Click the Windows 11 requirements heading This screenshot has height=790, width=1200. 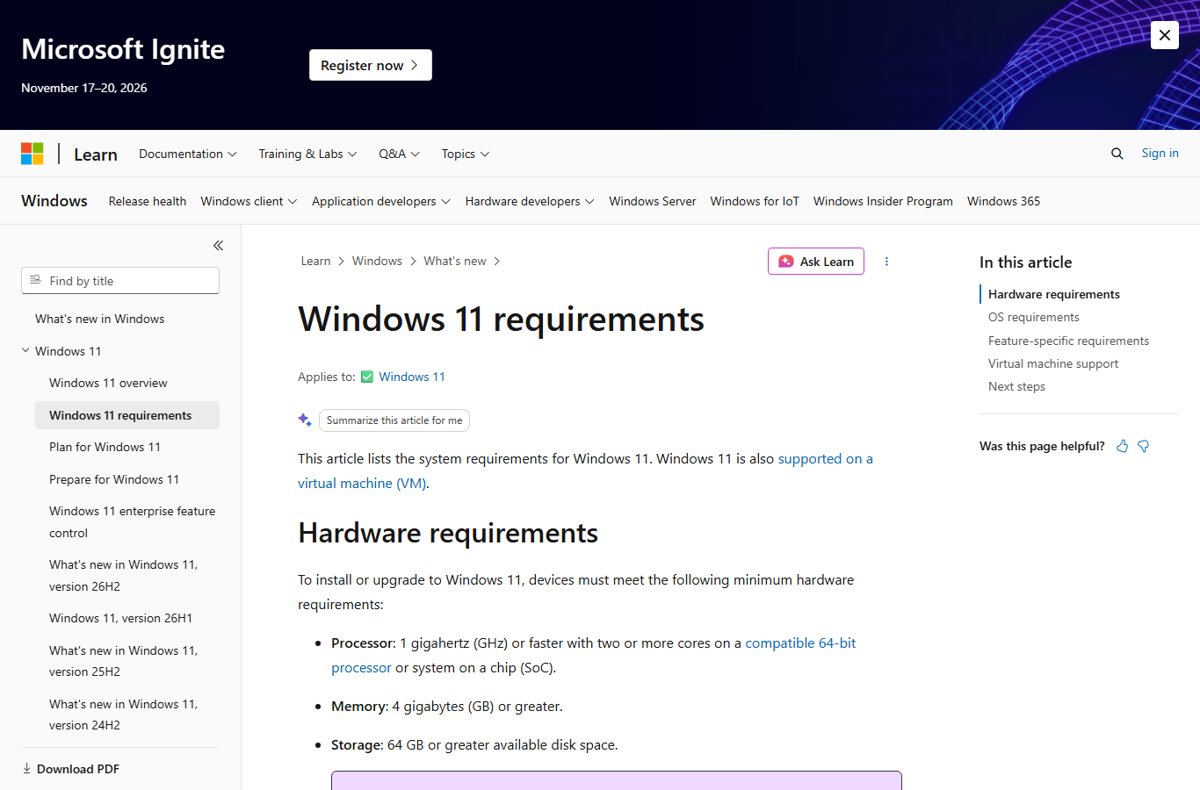[501, 319]
